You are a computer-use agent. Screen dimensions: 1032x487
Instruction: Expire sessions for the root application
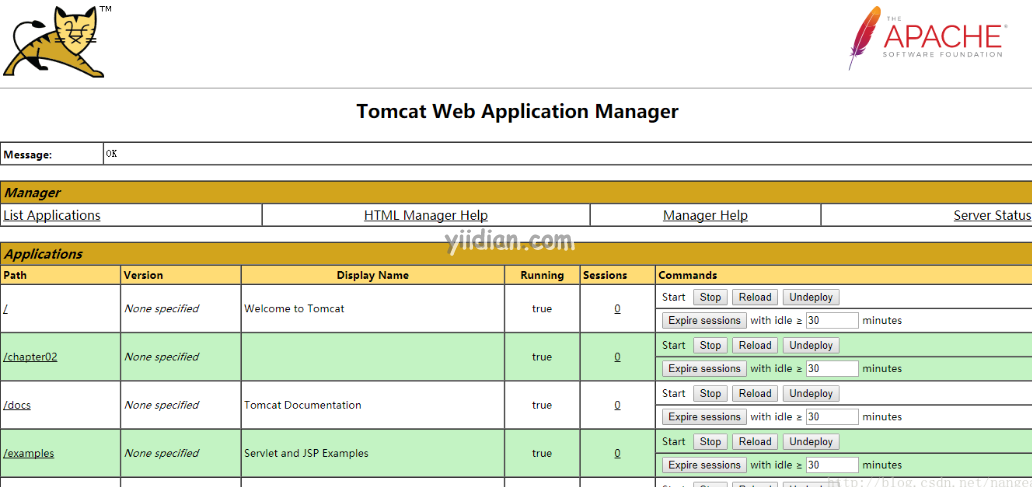704,320
